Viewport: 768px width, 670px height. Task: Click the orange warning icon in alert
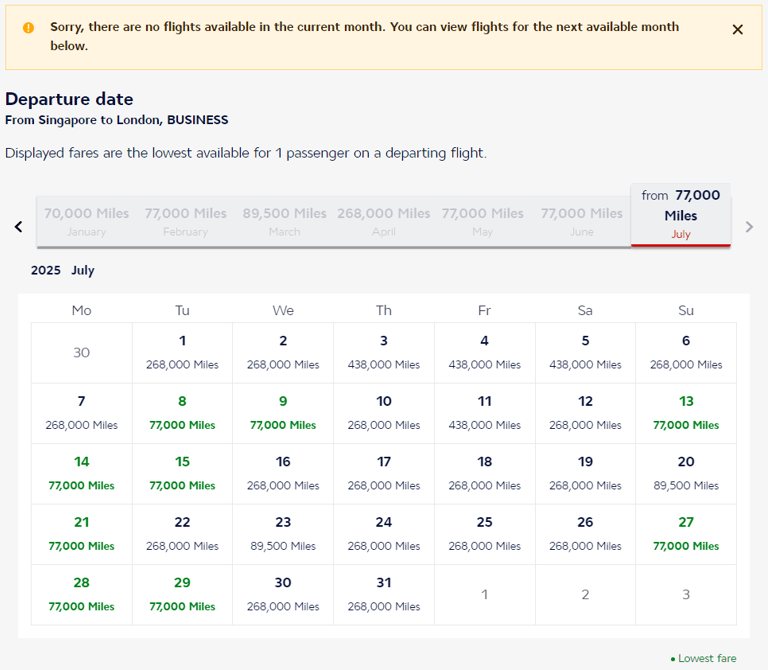tap(28, 28)
